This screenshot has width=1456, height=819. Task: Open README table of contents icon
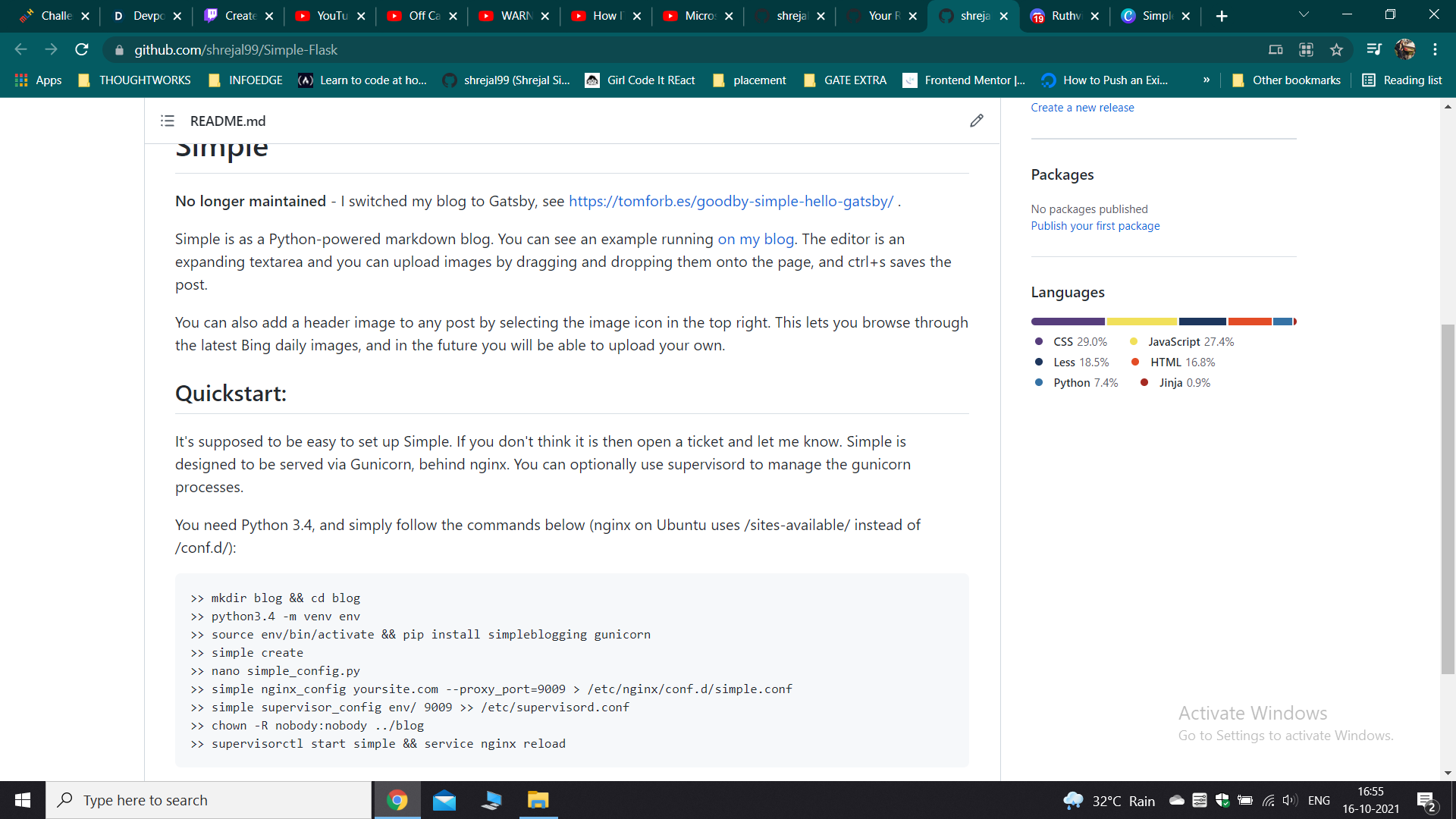[168, 121]
